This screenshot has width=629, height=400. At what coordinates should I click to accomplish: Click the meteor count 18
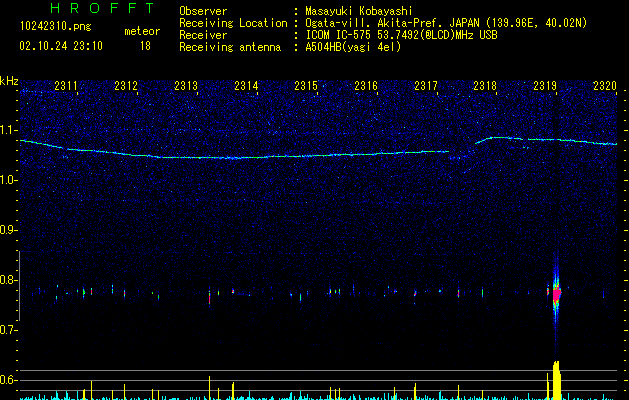pos(145,46)
